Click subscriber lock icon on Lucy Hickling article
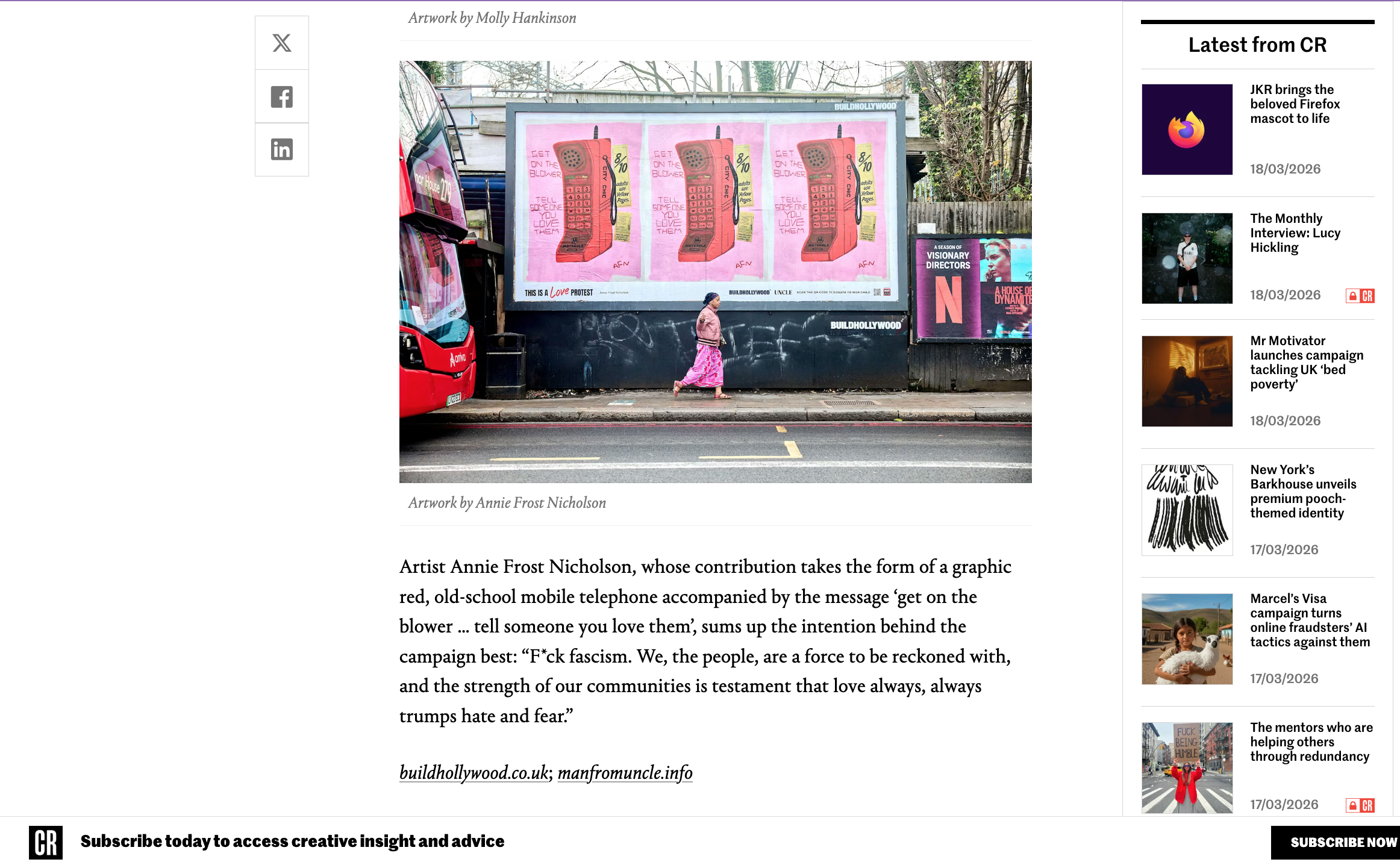 [1360, 296]
